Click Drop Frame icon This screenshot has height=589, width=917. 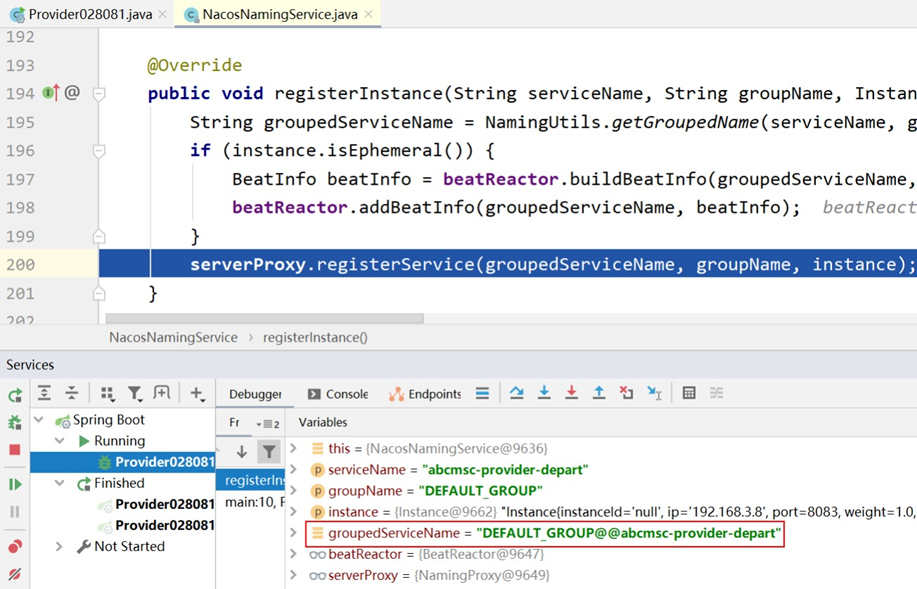tap(626, 393)
